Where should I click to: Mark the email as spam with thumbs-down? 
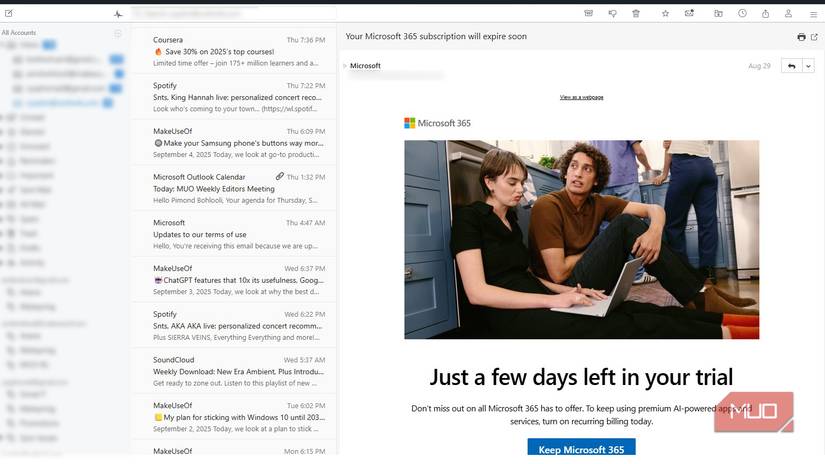[612, 14]
